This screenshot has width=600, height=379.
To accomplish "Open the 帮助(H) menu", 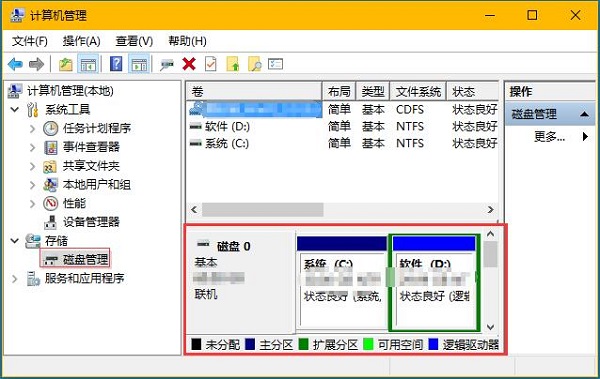I will point(188,41).
